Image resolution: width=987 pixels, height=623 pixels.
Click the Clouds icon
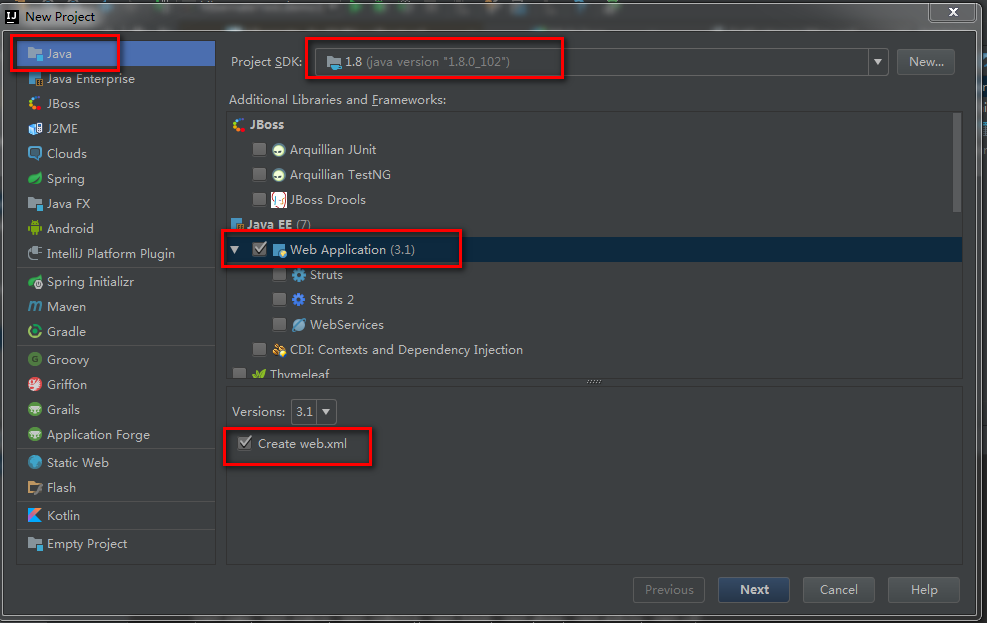35,154
